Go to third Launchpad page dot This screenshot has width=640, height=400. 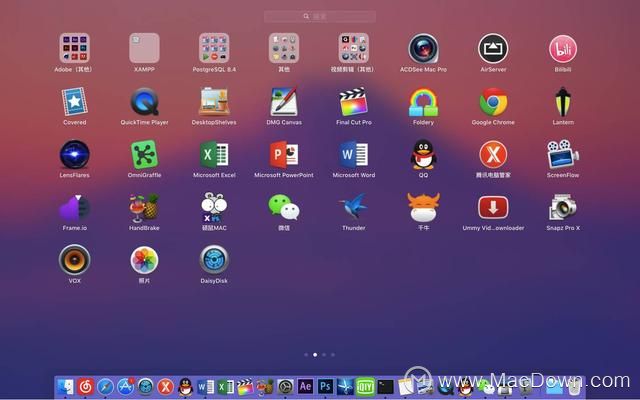324,355
